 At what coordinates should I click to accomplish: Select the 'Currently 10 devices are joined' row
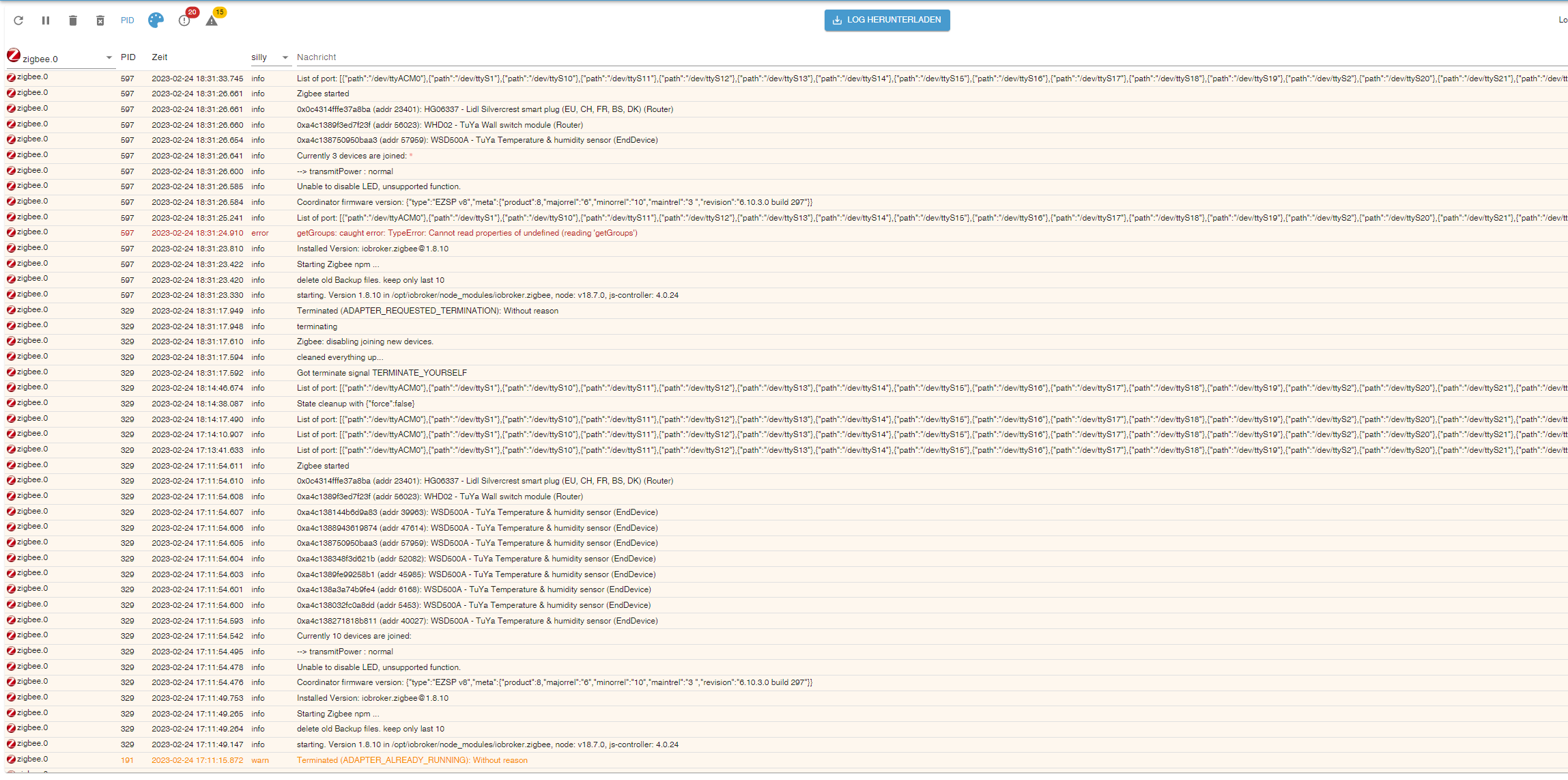(354, 636)
